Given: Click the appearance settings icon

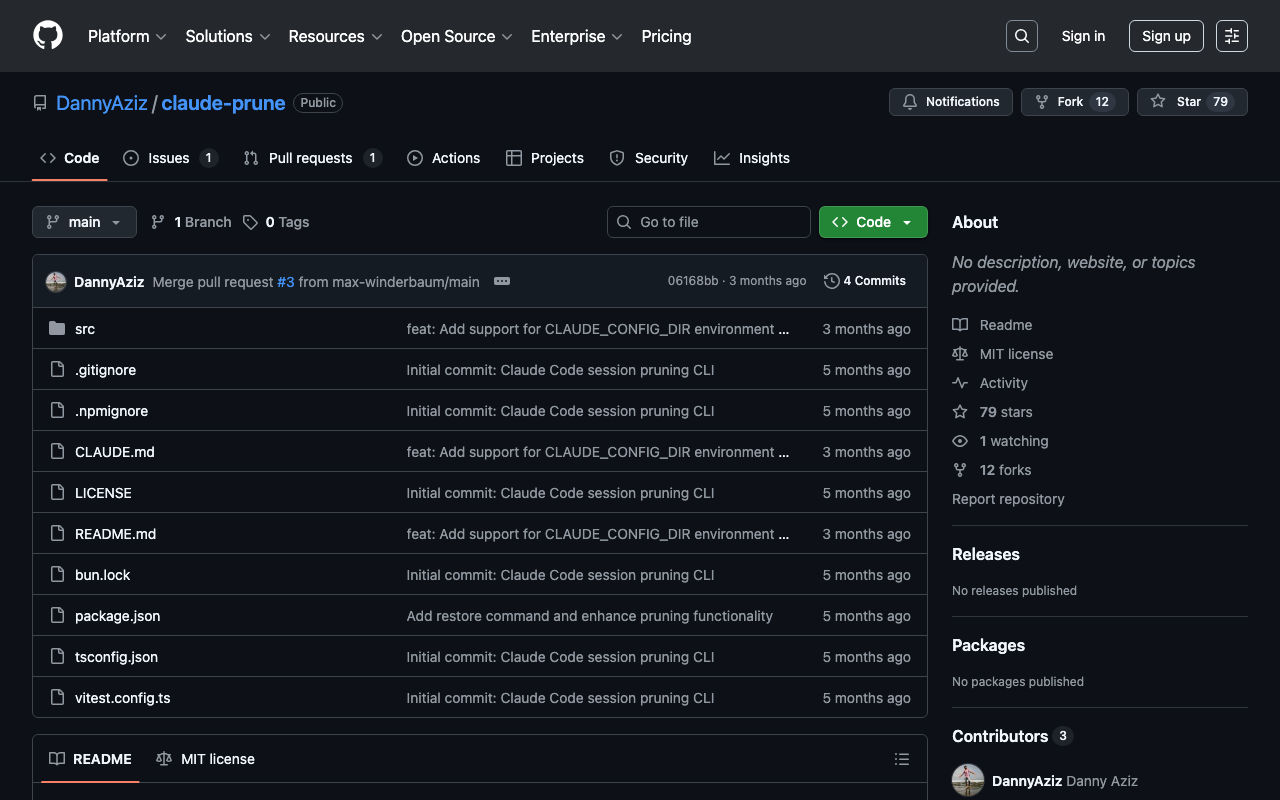Looking at the screenshot, I should 1231,36.
